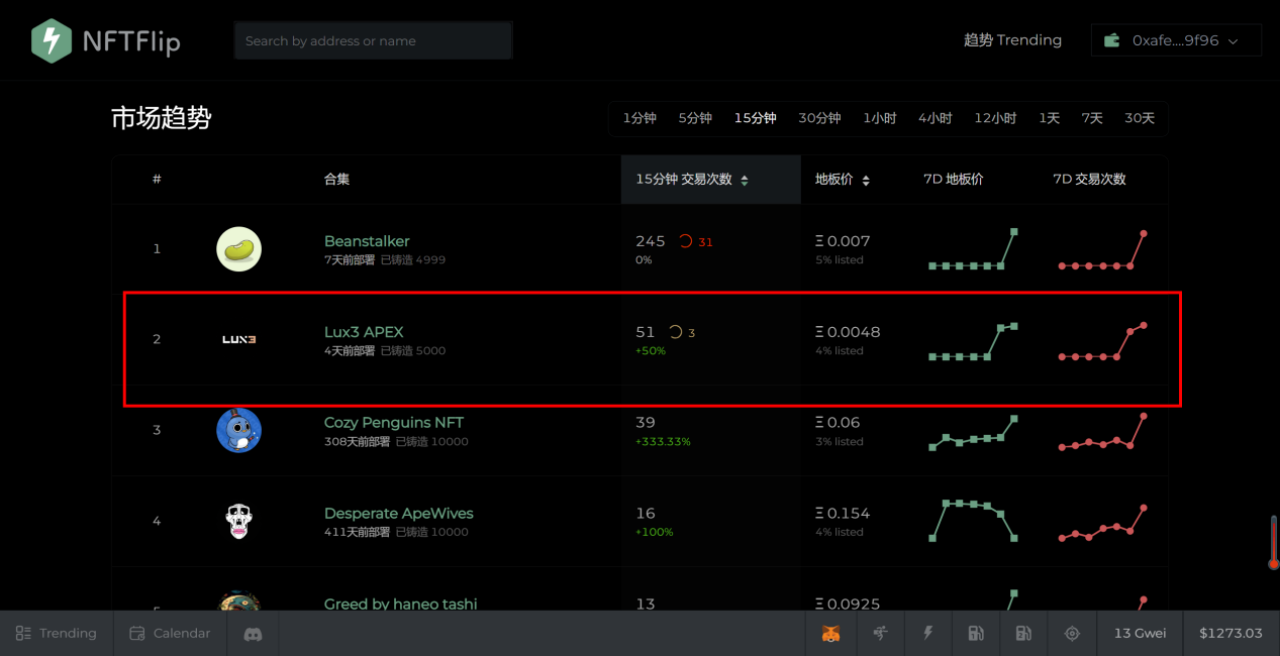Open the Trending tab in bottom bar
The image size is (1280, 656).
coord(56,633)
